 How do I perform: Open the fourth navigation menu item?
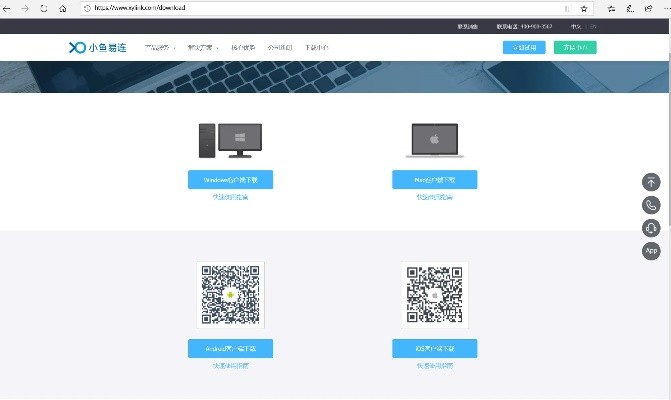[280, 47]
